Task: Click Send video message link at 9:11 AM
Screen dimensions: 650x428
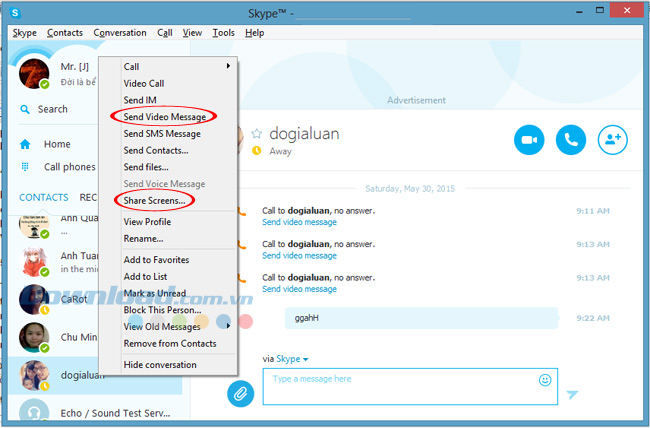Action: pyautogui.click(x=299, y=222)
